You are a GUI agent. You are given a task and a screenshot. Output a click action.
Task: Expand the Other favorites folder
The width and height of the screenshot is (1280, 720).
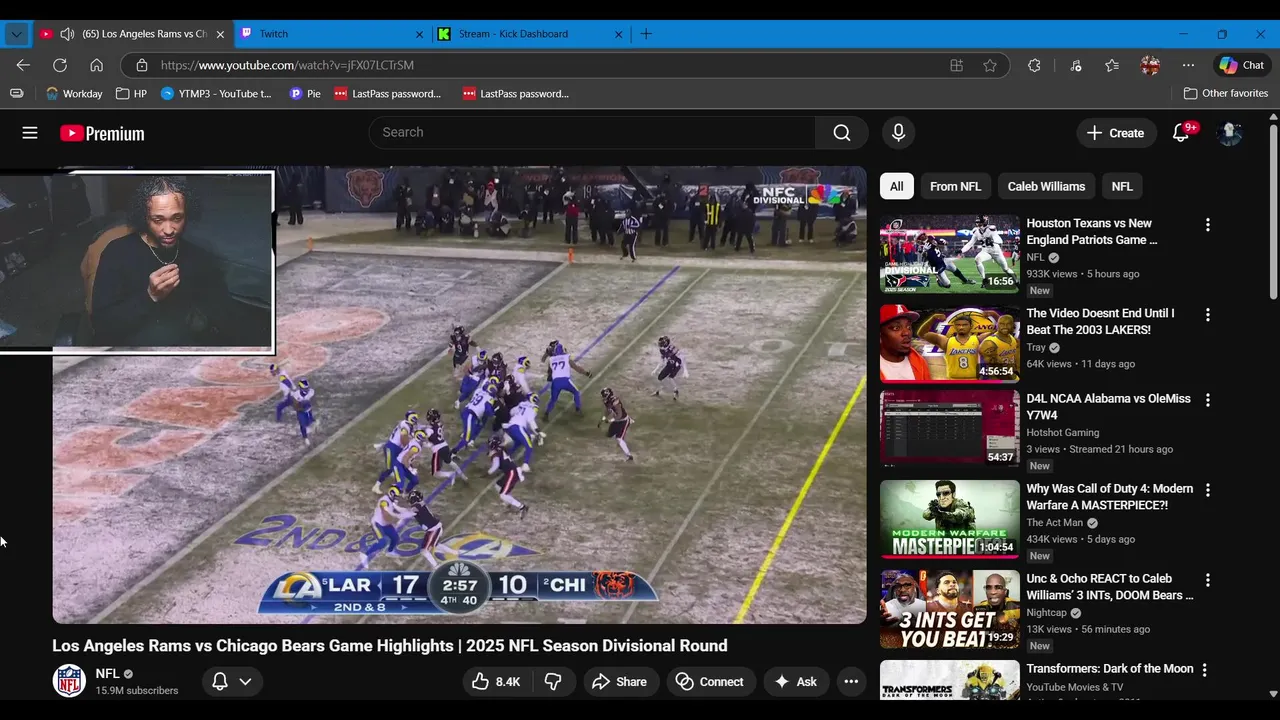tap(1226, 94)
